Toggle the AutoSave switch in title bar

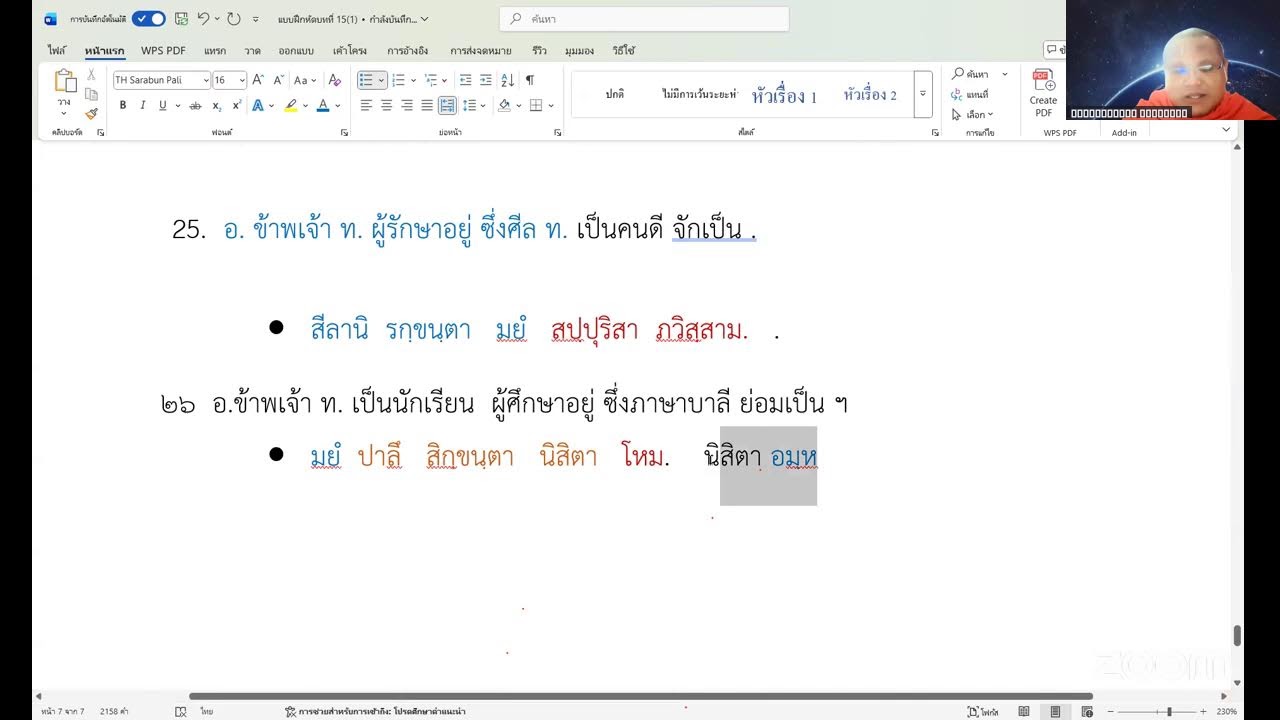point(149,19)
